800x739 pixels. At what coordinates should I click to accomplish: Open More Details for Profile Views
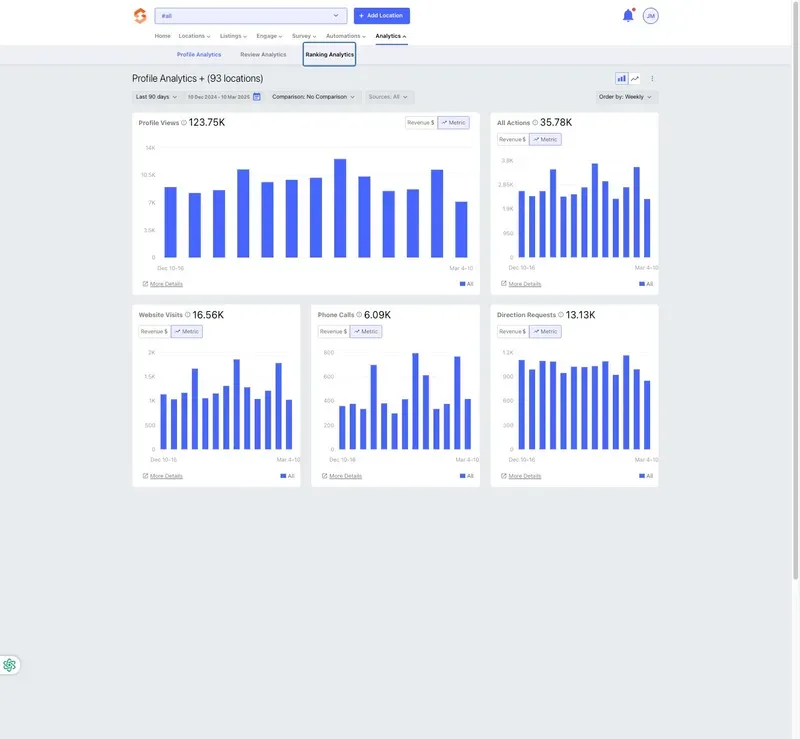[x=166, y=284]
